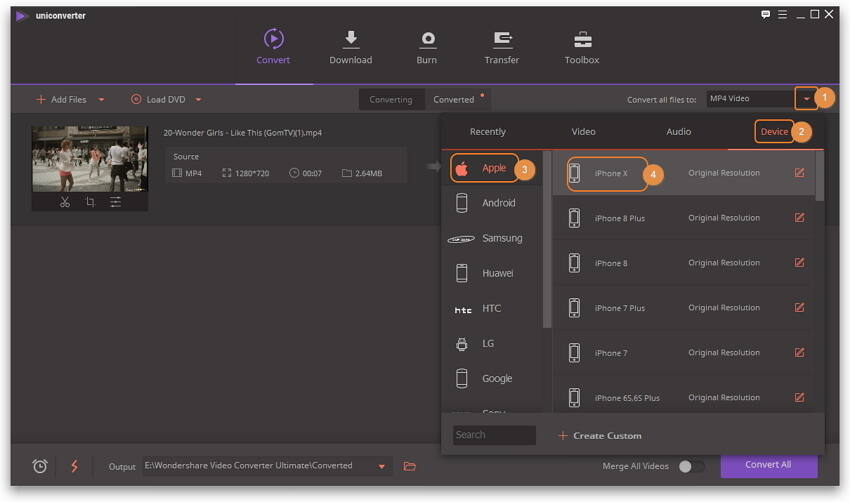This screenshot has height=502, width=850.
Task: Edit iPhone 8 preset settings
Action: (x=800, y=262)
